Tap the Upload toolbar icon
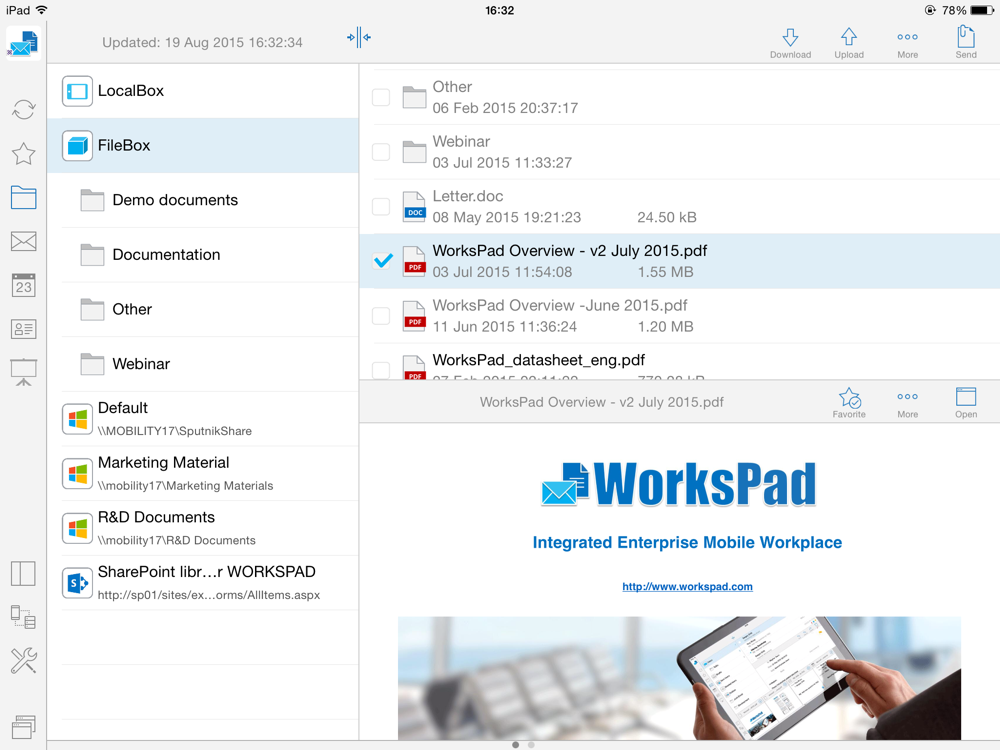The image size is (1000, 750). [x=849, y=43]
